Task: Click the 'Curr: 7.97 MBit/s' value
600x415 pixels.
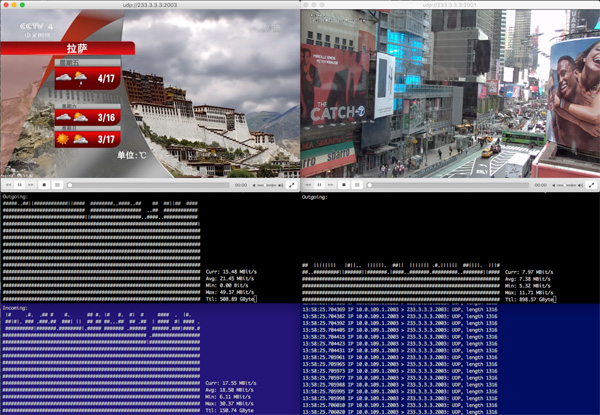Action: click(529, 272)
